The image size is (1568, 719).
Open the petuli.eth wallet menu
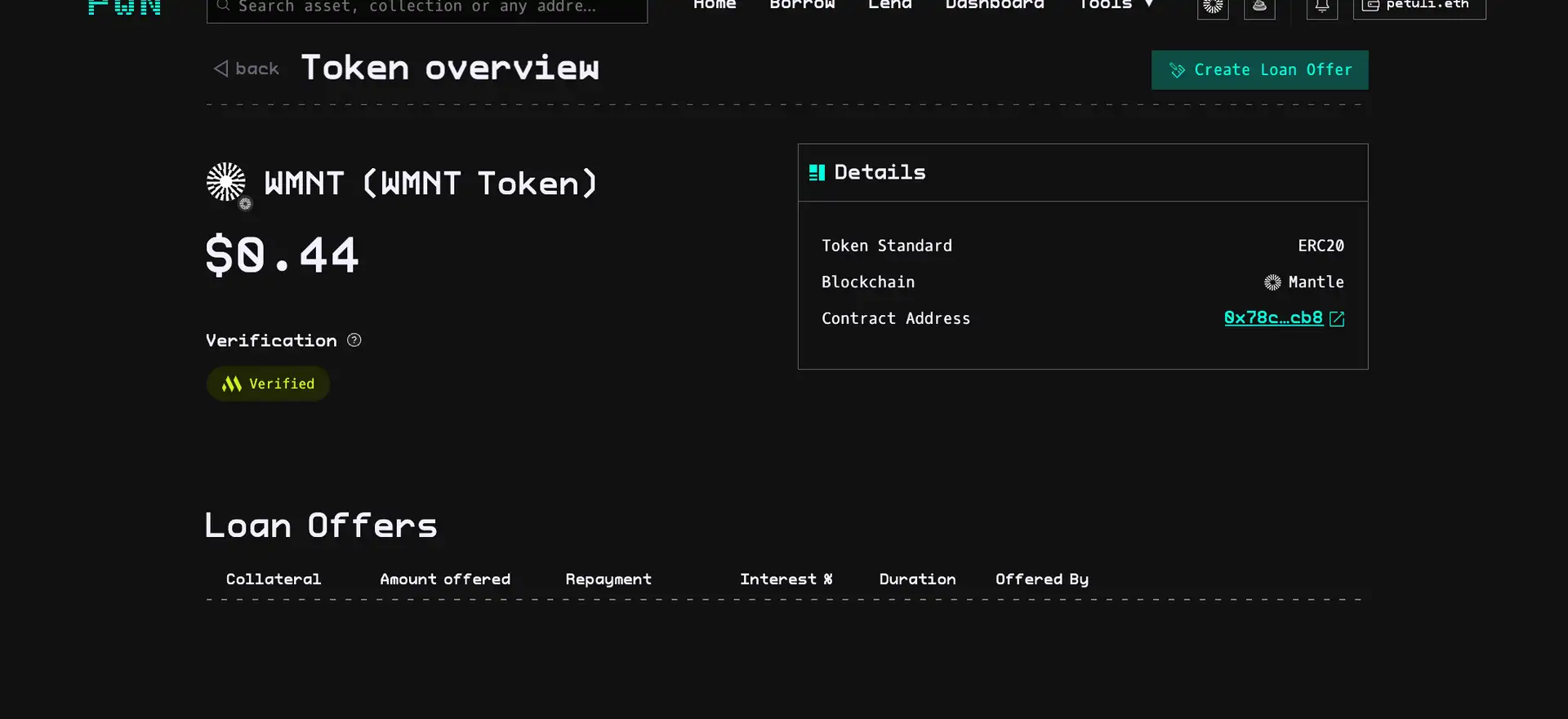point(1419,7)
